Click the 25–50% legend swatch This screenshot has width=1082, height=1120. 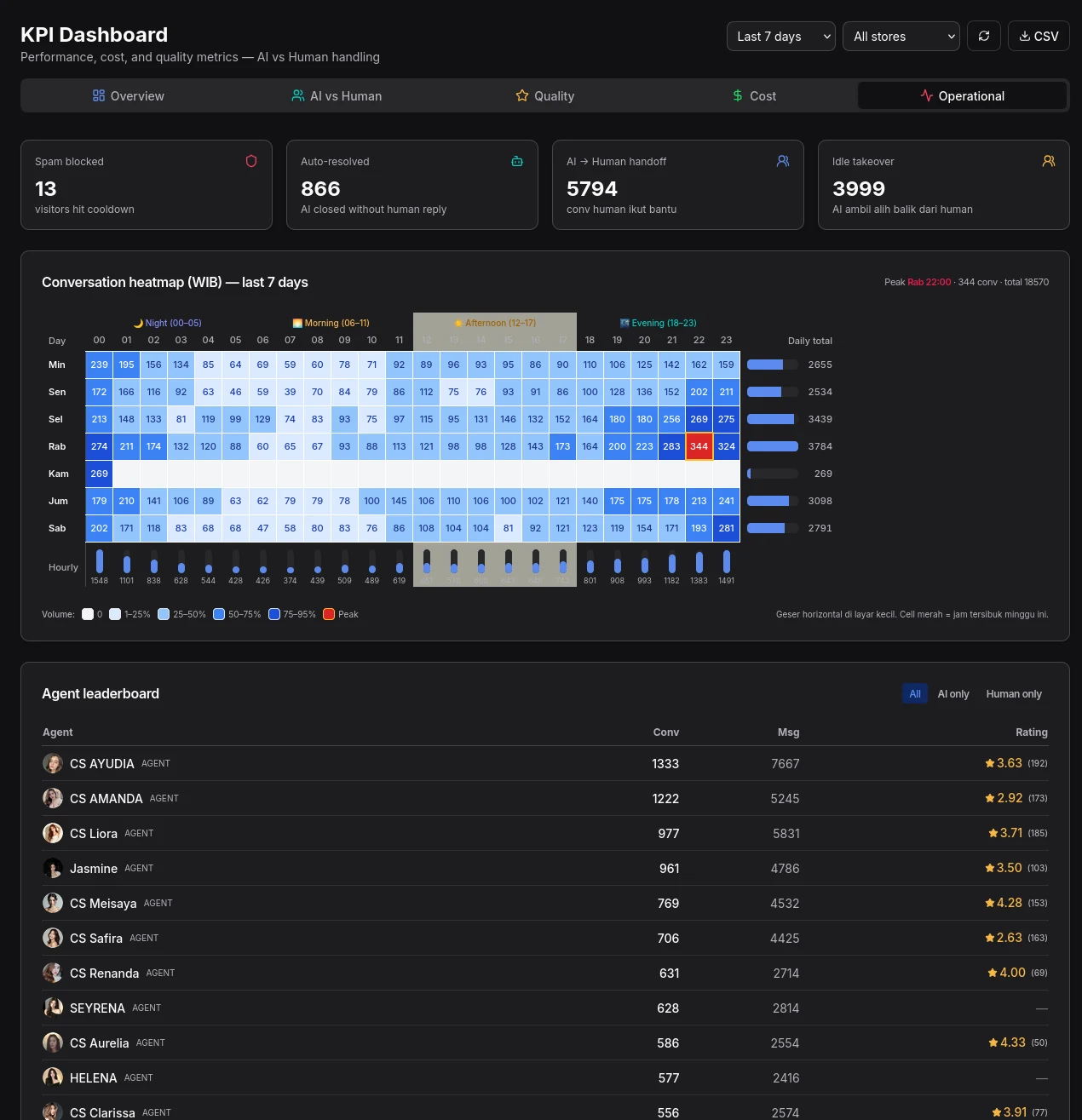[164, 614]
